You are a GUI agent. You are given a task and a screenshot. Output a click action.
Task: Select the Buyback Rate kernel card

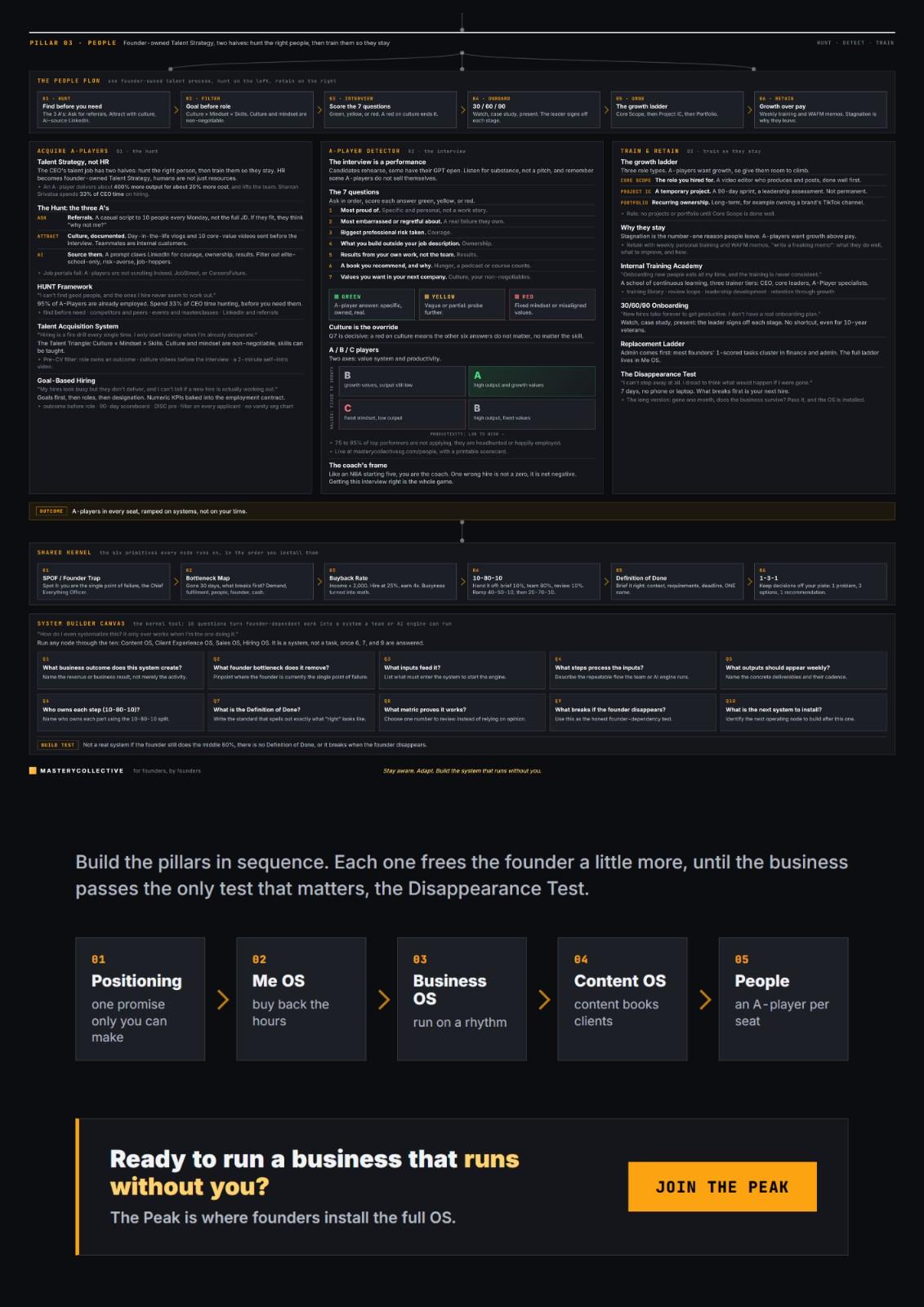390,582
